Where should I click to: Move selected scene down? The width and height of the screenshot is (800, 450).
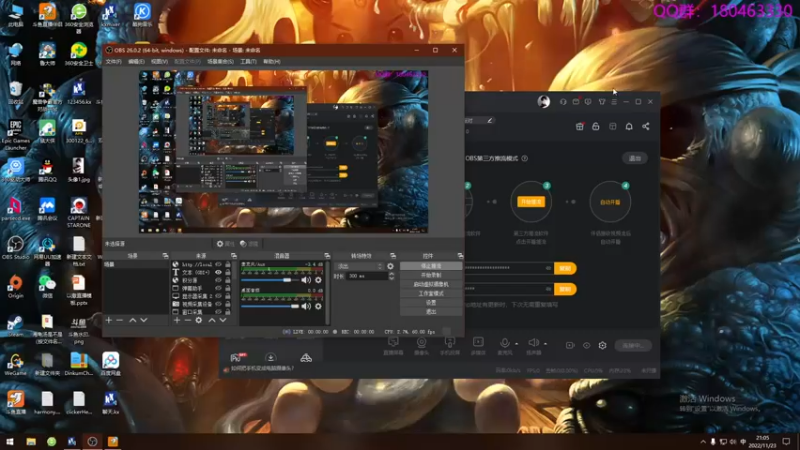[x=144, y=320]
